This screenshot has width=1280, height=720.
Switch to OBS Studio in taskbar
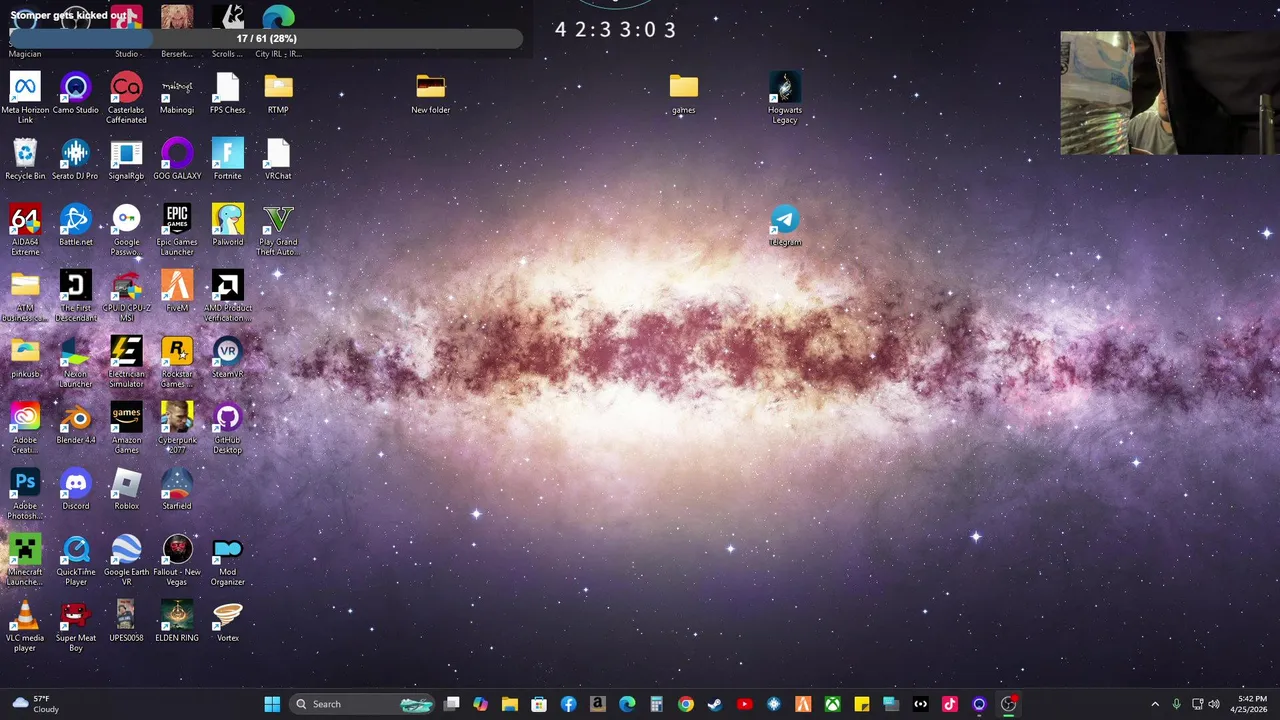pyautogui.click(x=1008, y=704)
